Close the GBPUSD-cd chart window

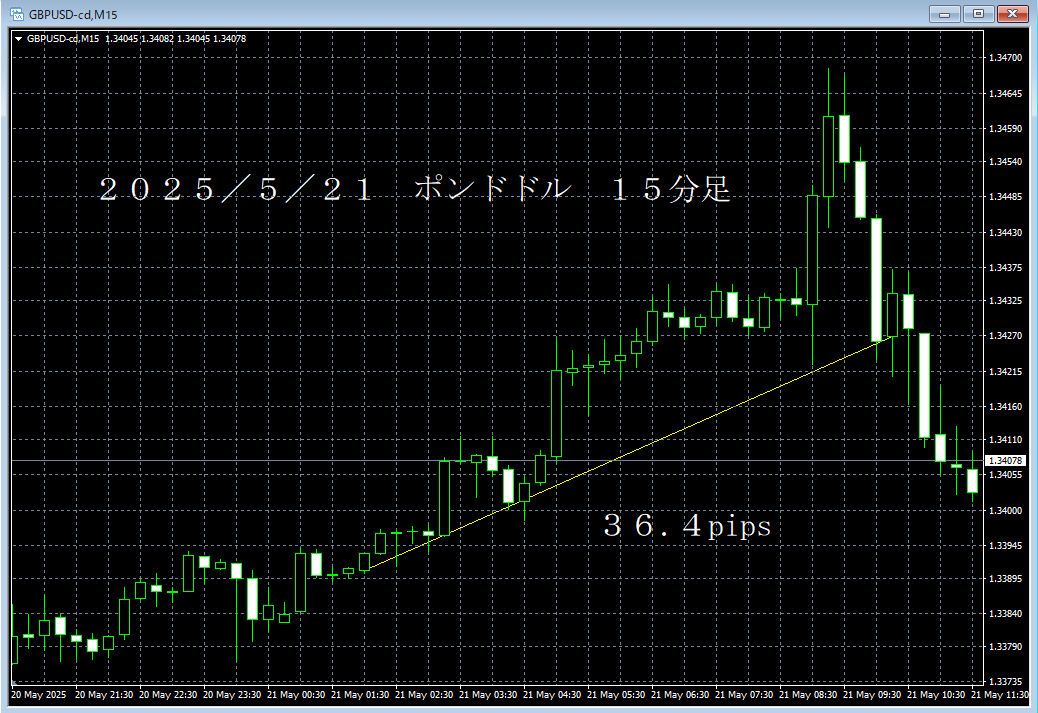click(x=1012, y=14)
